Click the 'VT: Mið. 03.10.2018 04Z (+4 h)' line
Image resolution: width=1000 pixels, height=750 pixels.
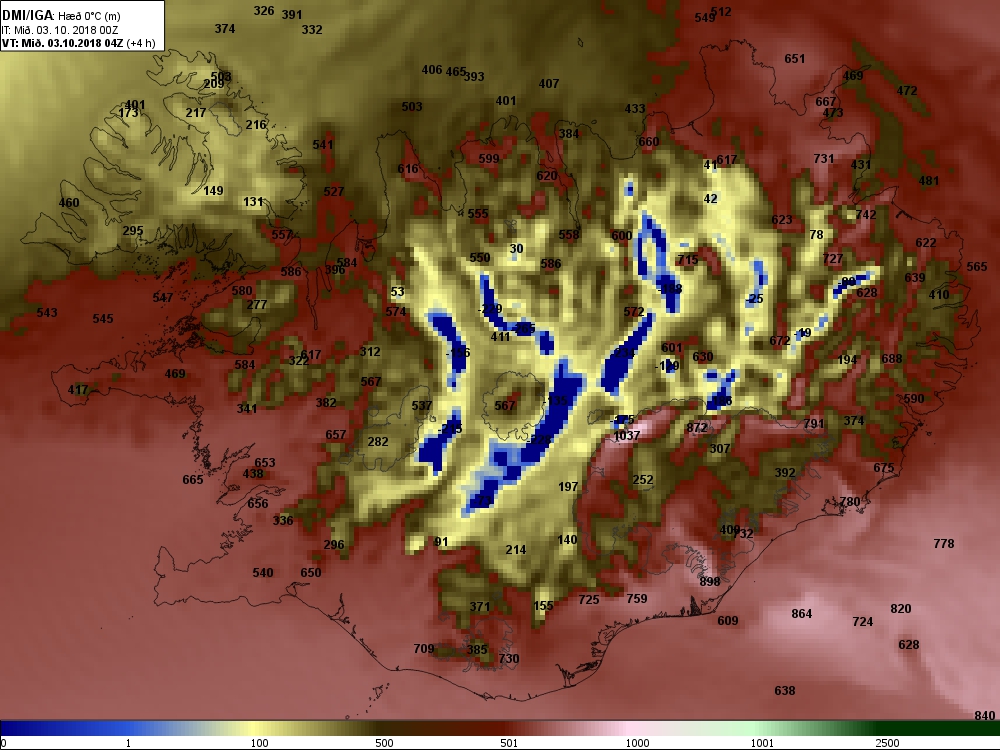[x=78, y=43]
